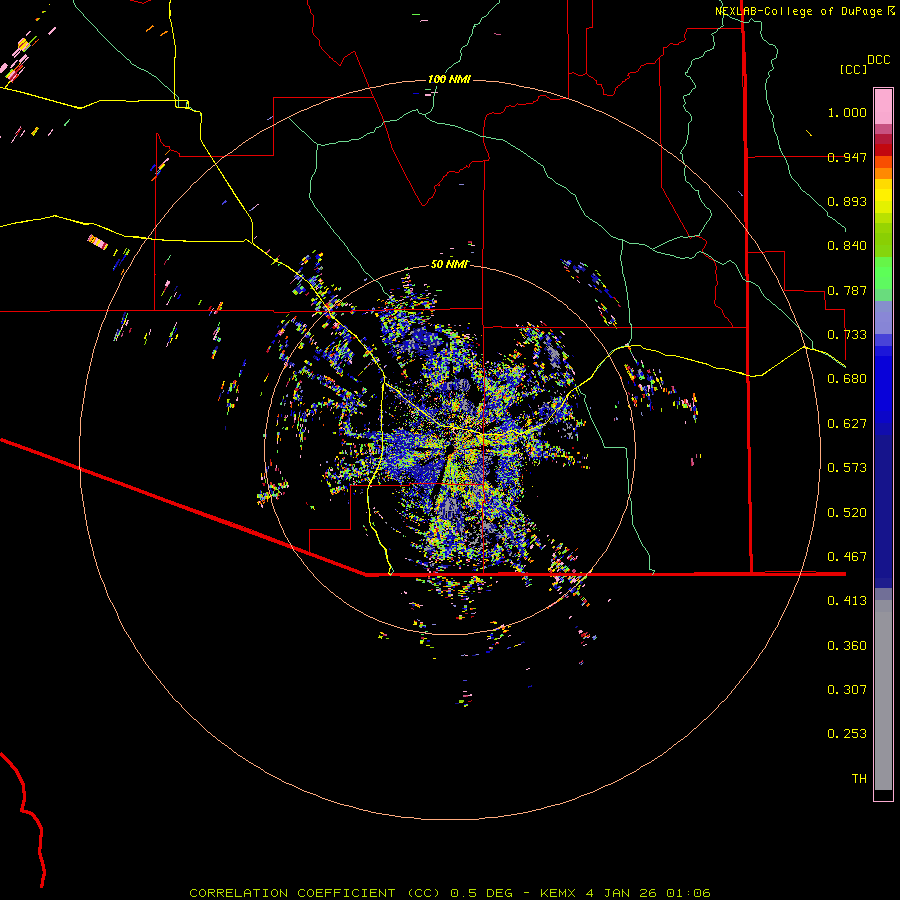Click the 100 NMI range ring label
The height and width of the screenshot is (900, 900).
449,79
